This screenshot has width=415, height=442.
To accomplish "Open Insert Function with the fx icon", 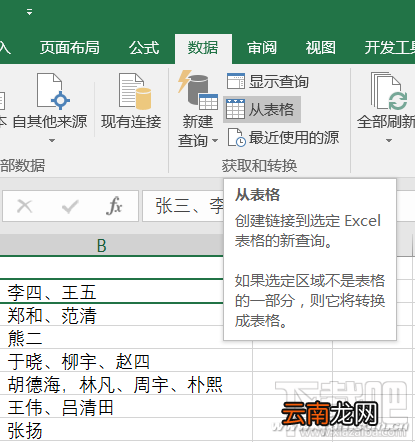I will tap(114, 206).
